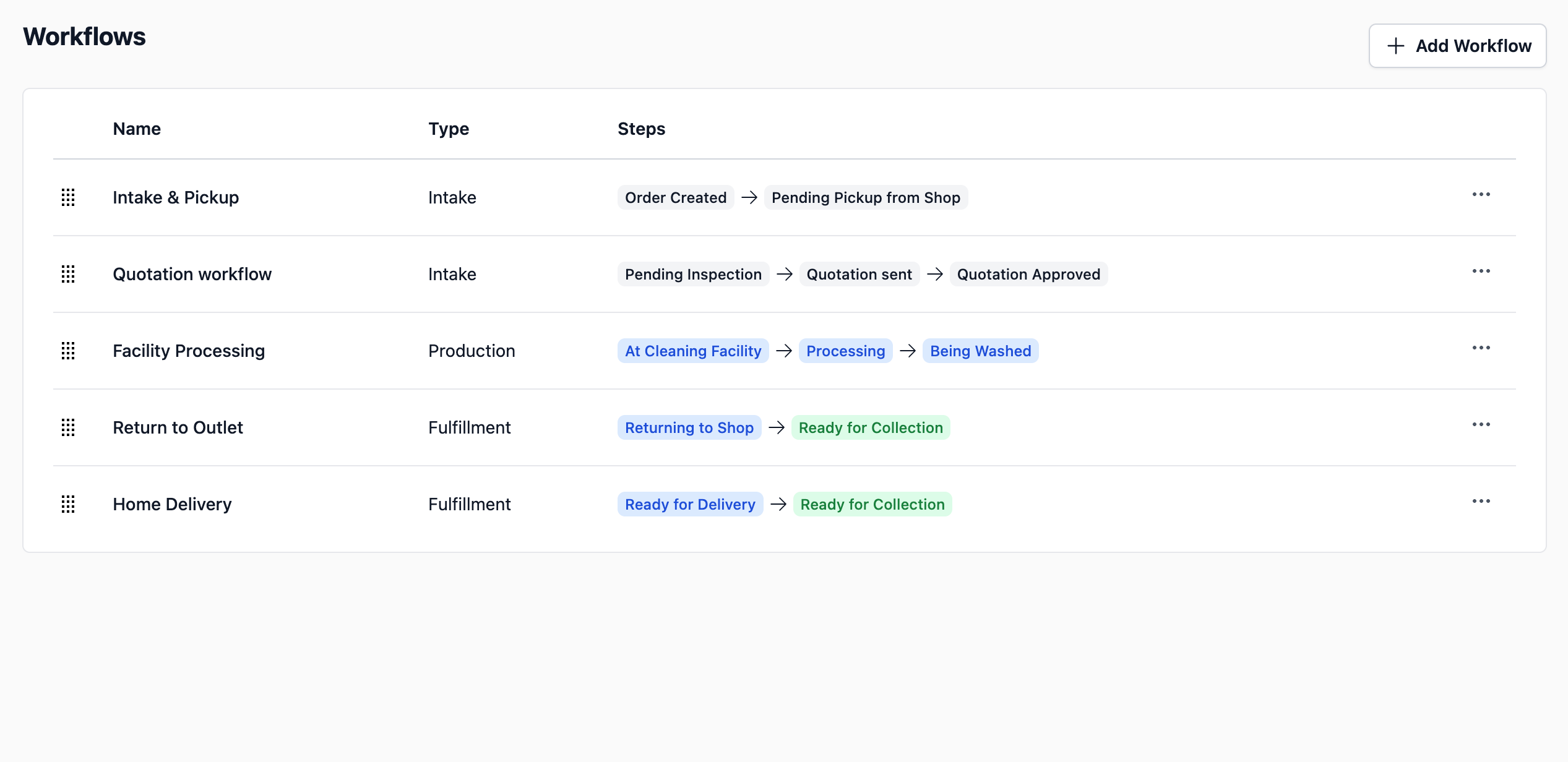Click the blue At Cleaning Facility badge
This screenshot has width=1568, height=762.
pyautogui.click(x=692, y=351)
